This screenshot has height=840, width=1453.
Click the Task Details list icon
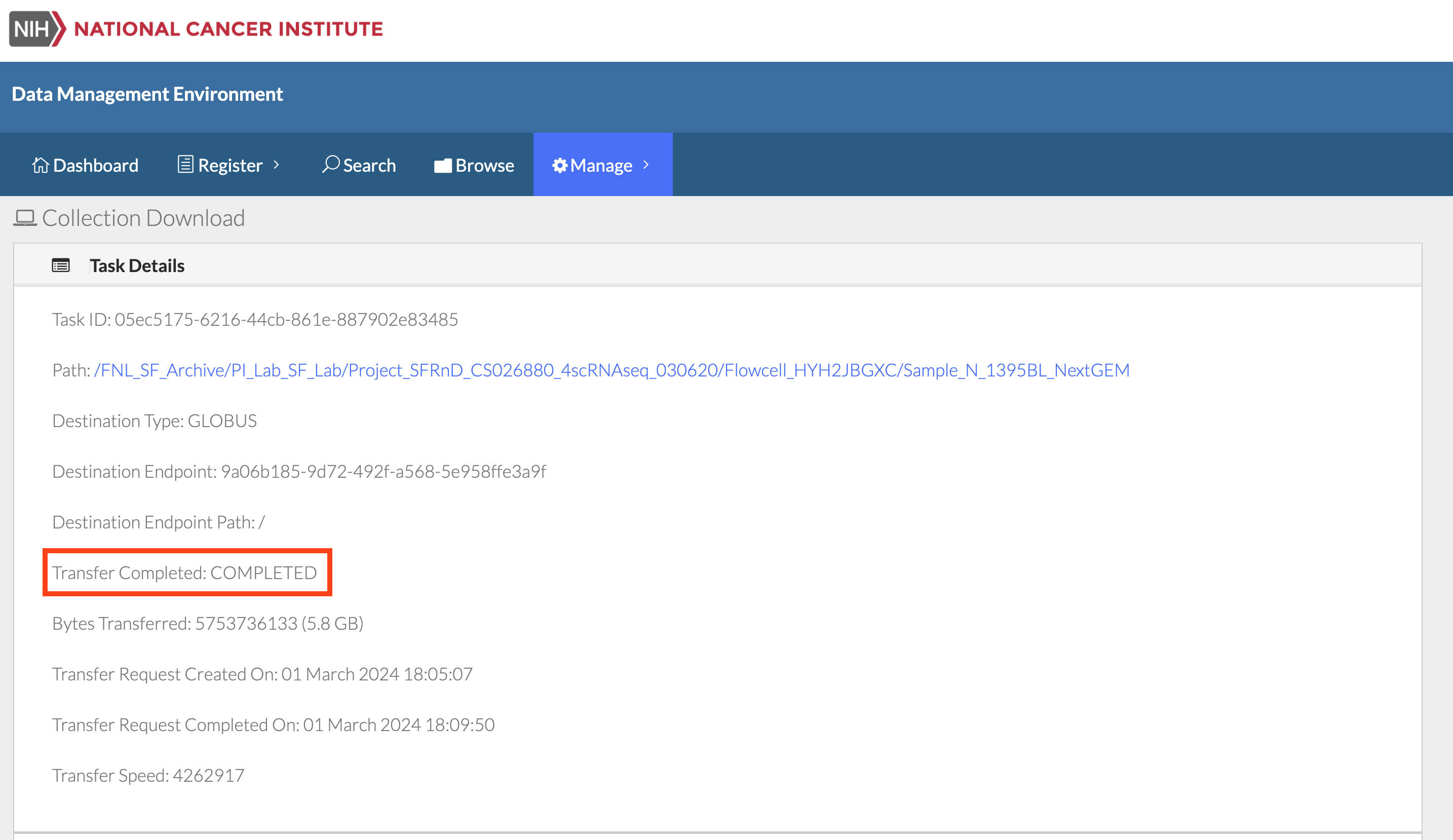click(61, 265)
